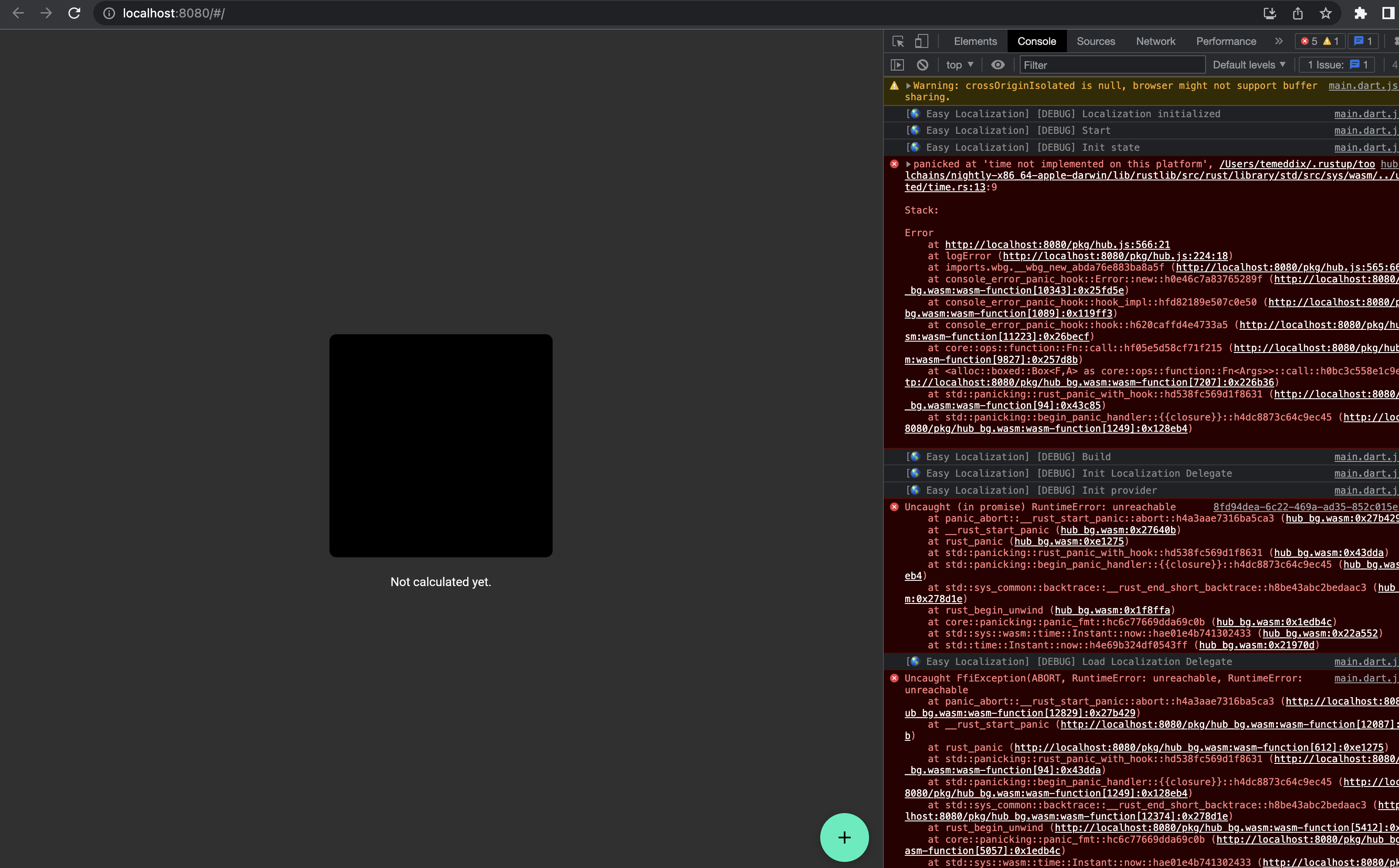Open the top execution context dropdown
This screenshot has width=1399, height=868.
tap(958, 64)
